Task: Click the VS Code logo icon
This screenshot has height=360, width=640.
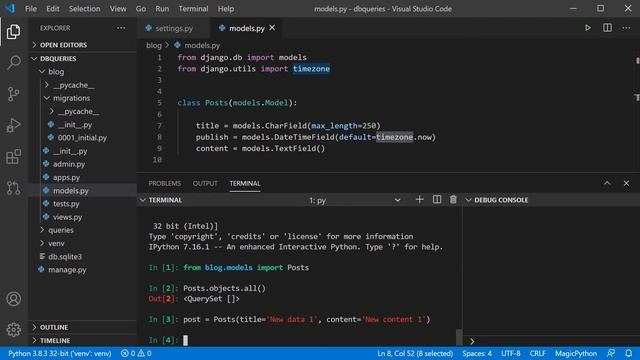Action: coord(10,8)
